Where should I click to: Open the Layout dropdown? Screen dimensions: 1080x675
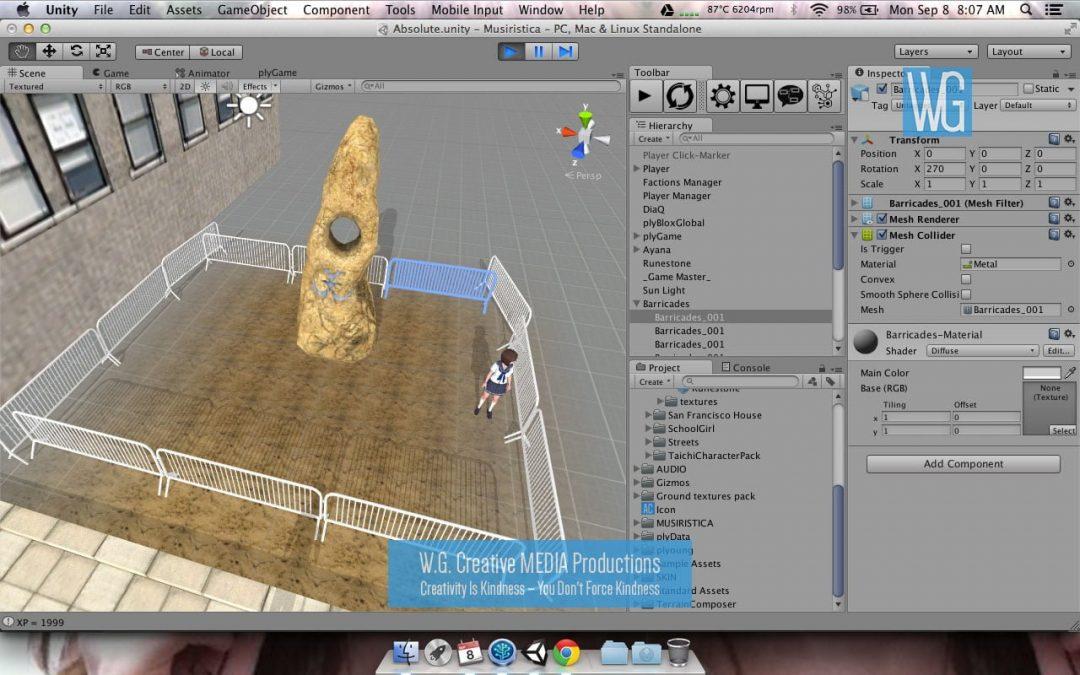click(x=1028, y=52)
